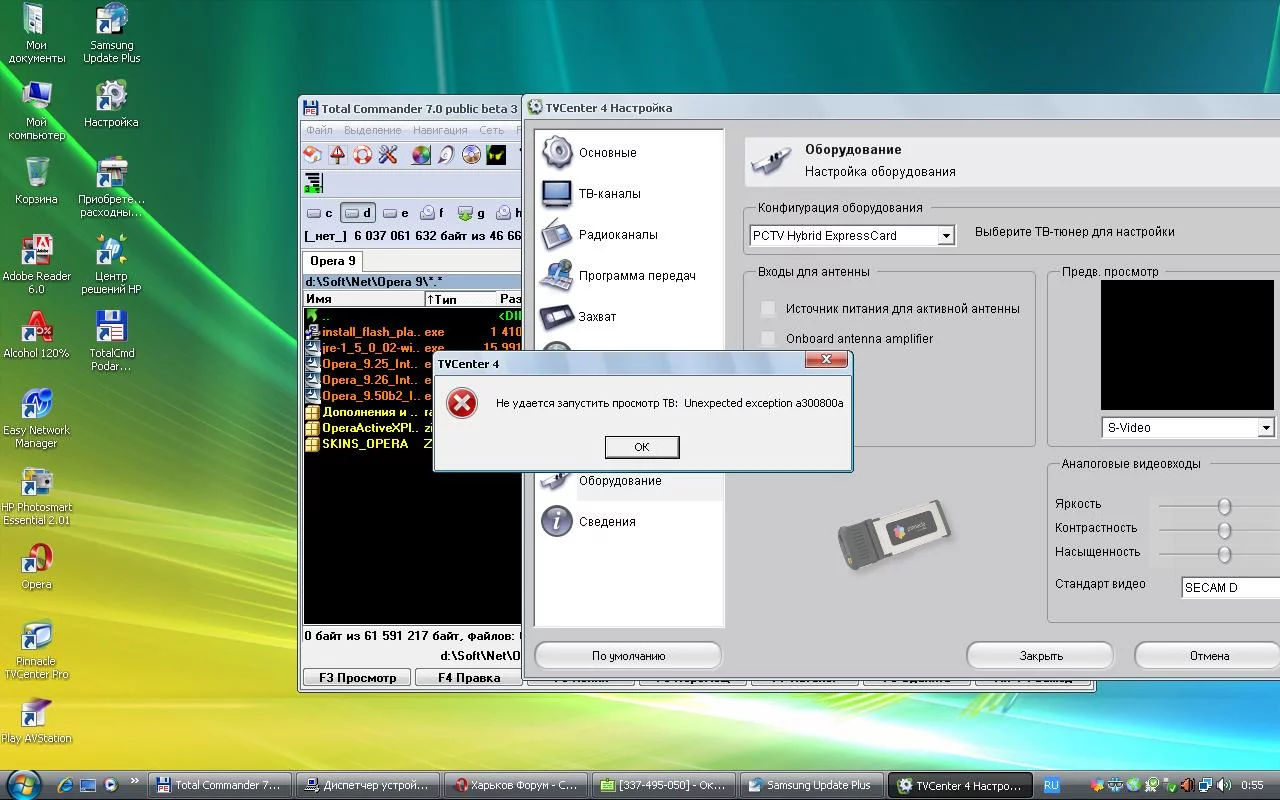Click the video preview area

(x=1187, y=345)
